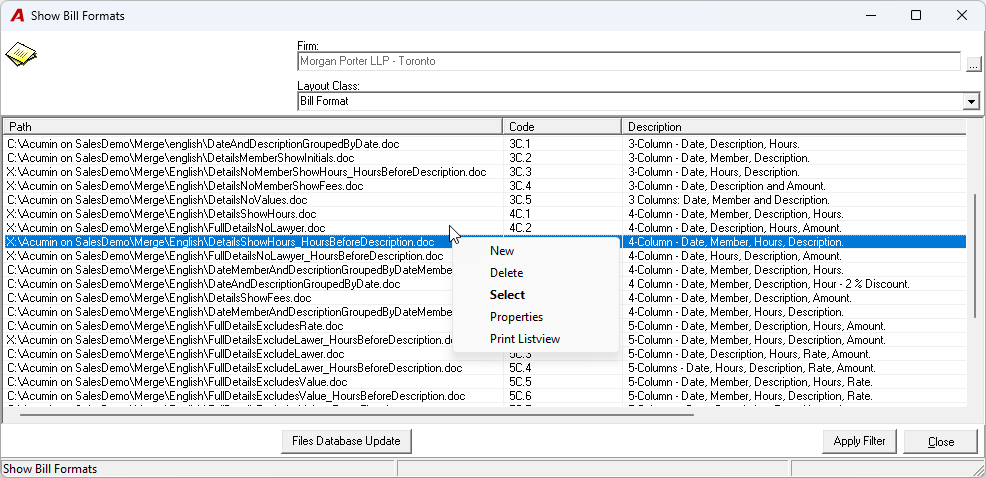Click '3-Column - Date, Member, Description.' cell

(719, 158)
